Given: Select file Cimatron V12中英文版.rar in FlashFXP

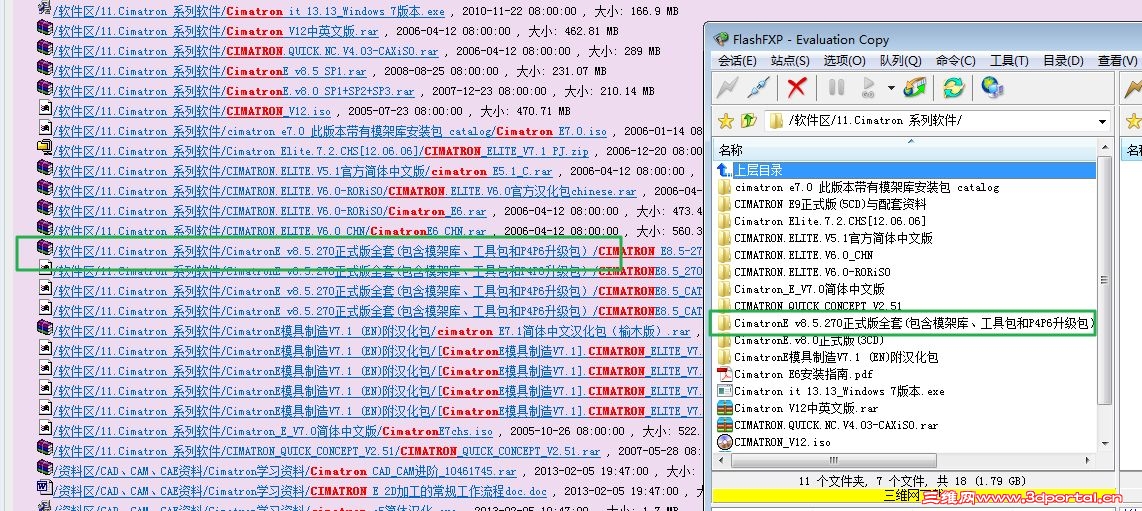Looking at the screenshot, I should pos(806,408).
